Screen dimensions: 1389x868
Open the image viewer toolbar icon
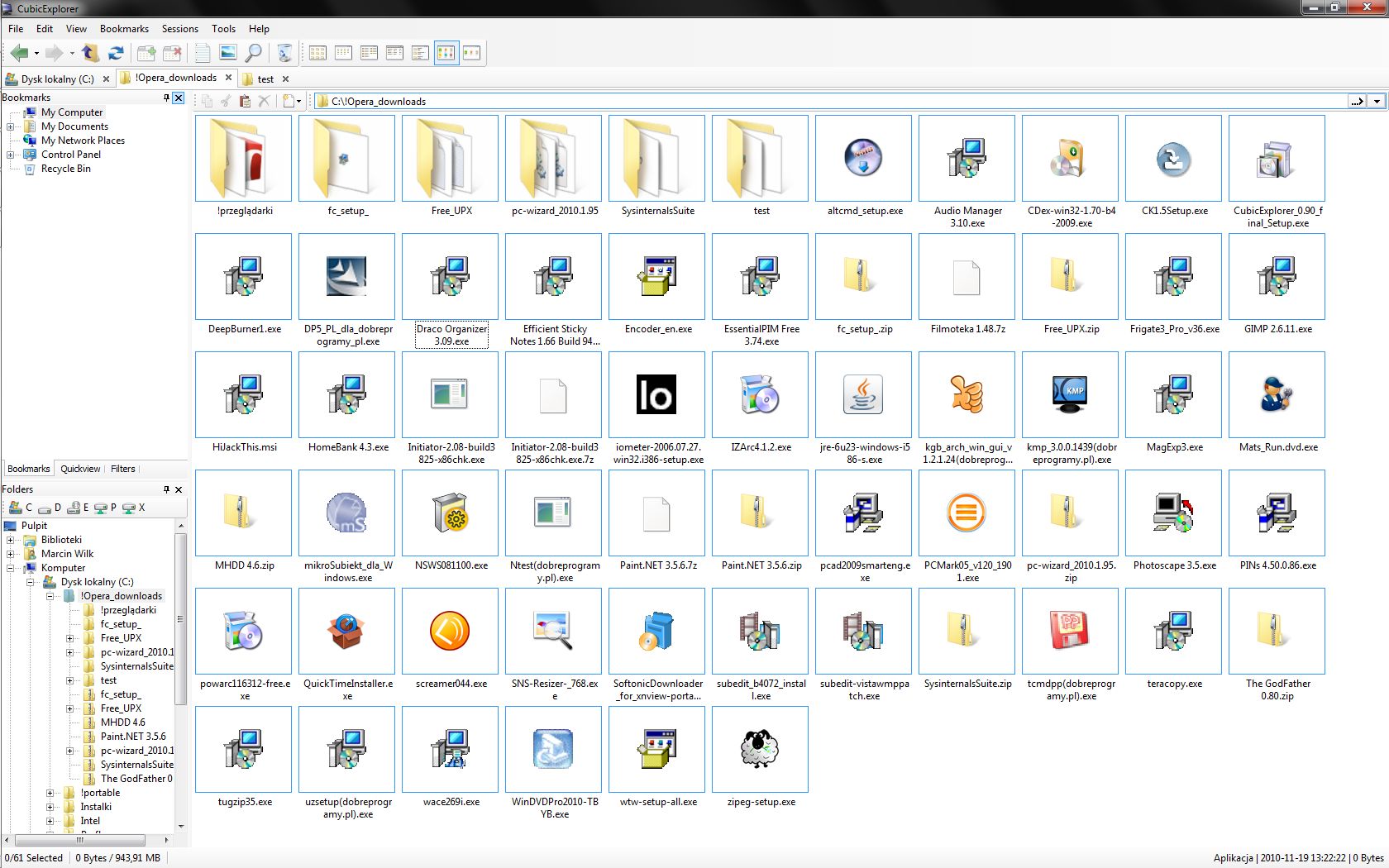(228, 53)
